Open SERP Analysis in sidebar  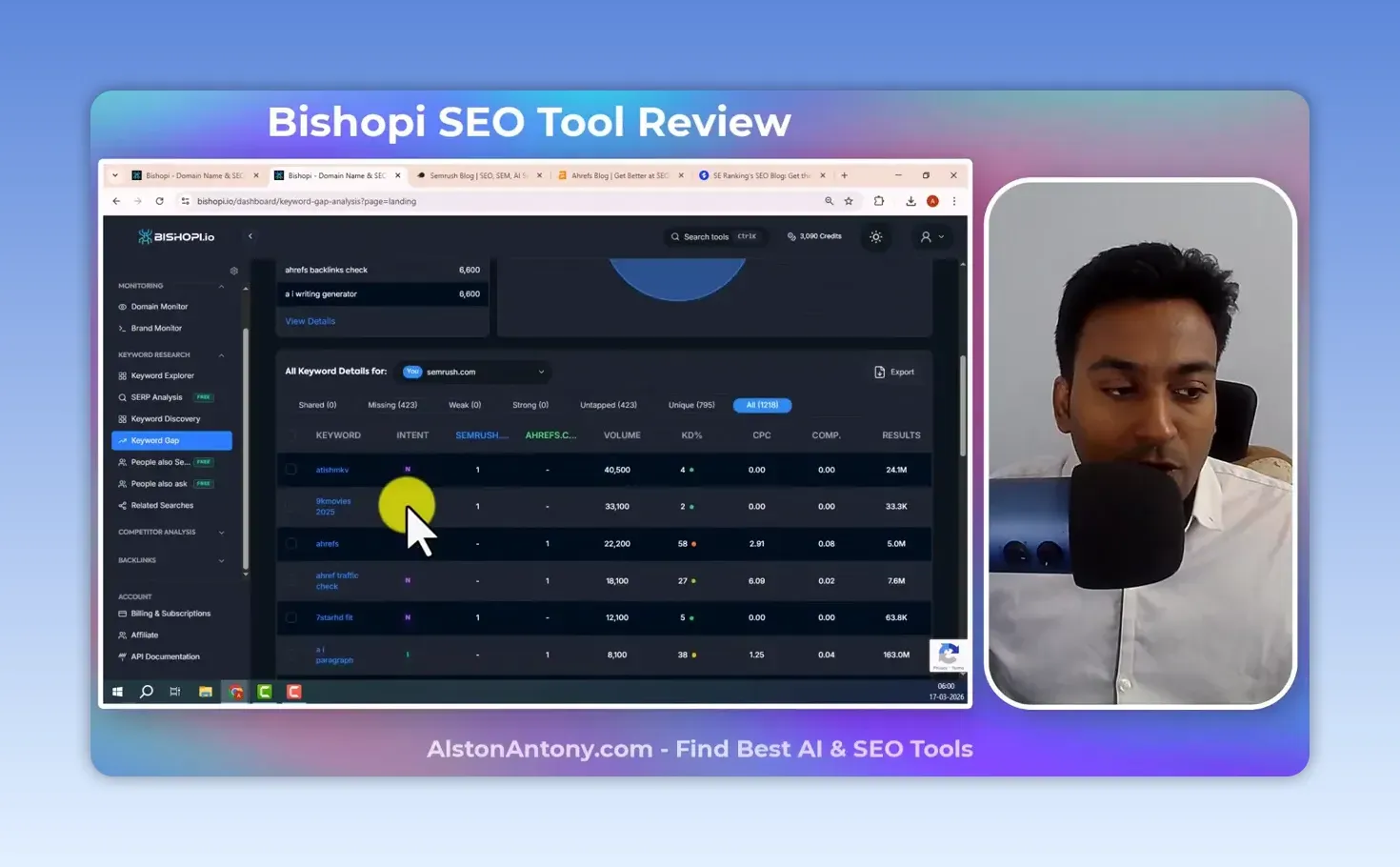click(x=156, y=397)
